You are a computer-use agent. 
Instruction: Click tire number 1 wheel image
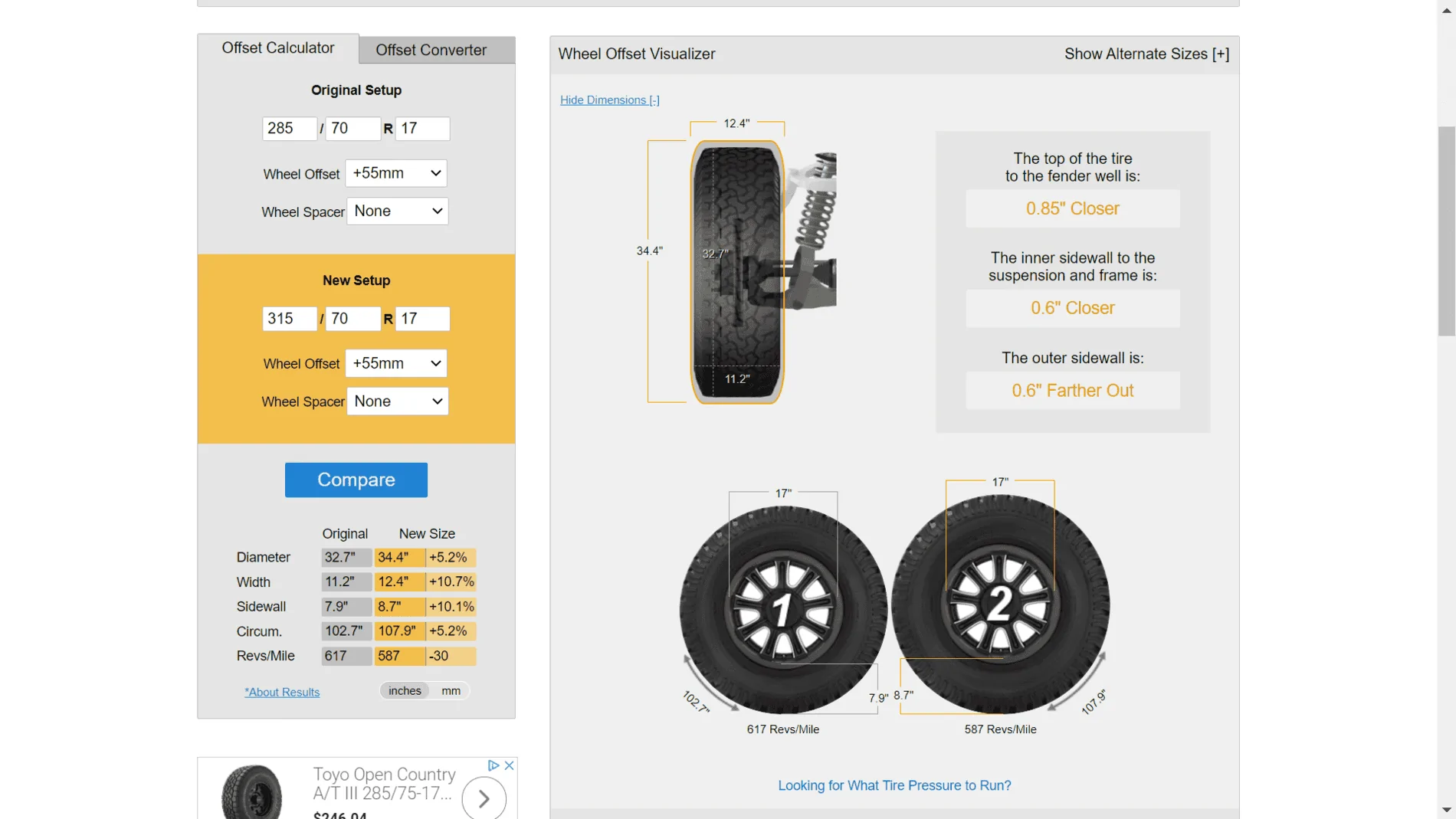tap(782, 610)
